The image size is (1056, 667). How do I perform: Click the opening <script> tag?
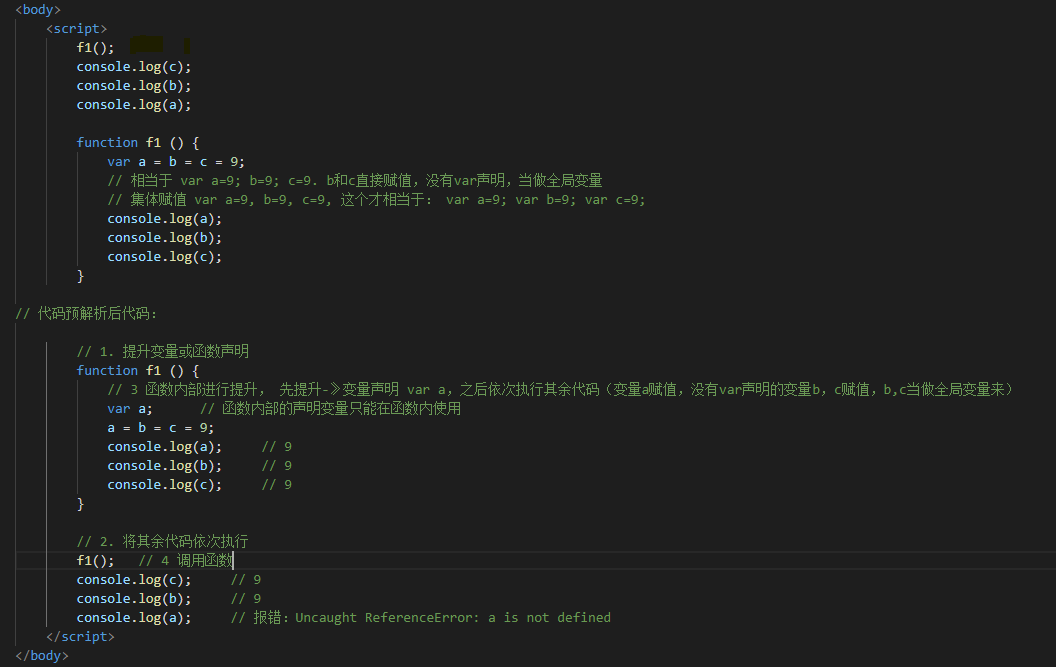76,28
